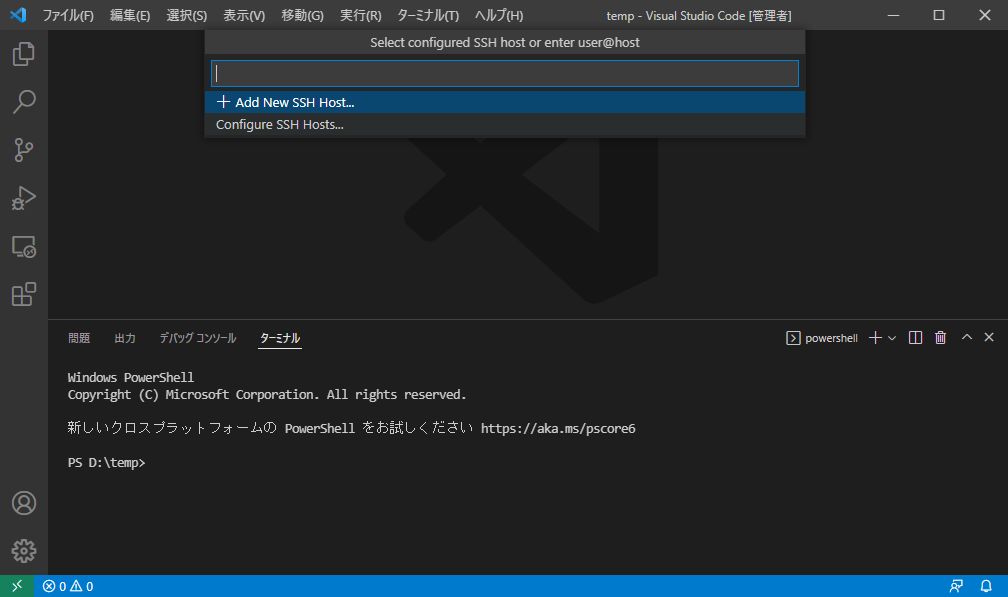
Task: Open the 選択(S) menu
Action: click(186, 15)
